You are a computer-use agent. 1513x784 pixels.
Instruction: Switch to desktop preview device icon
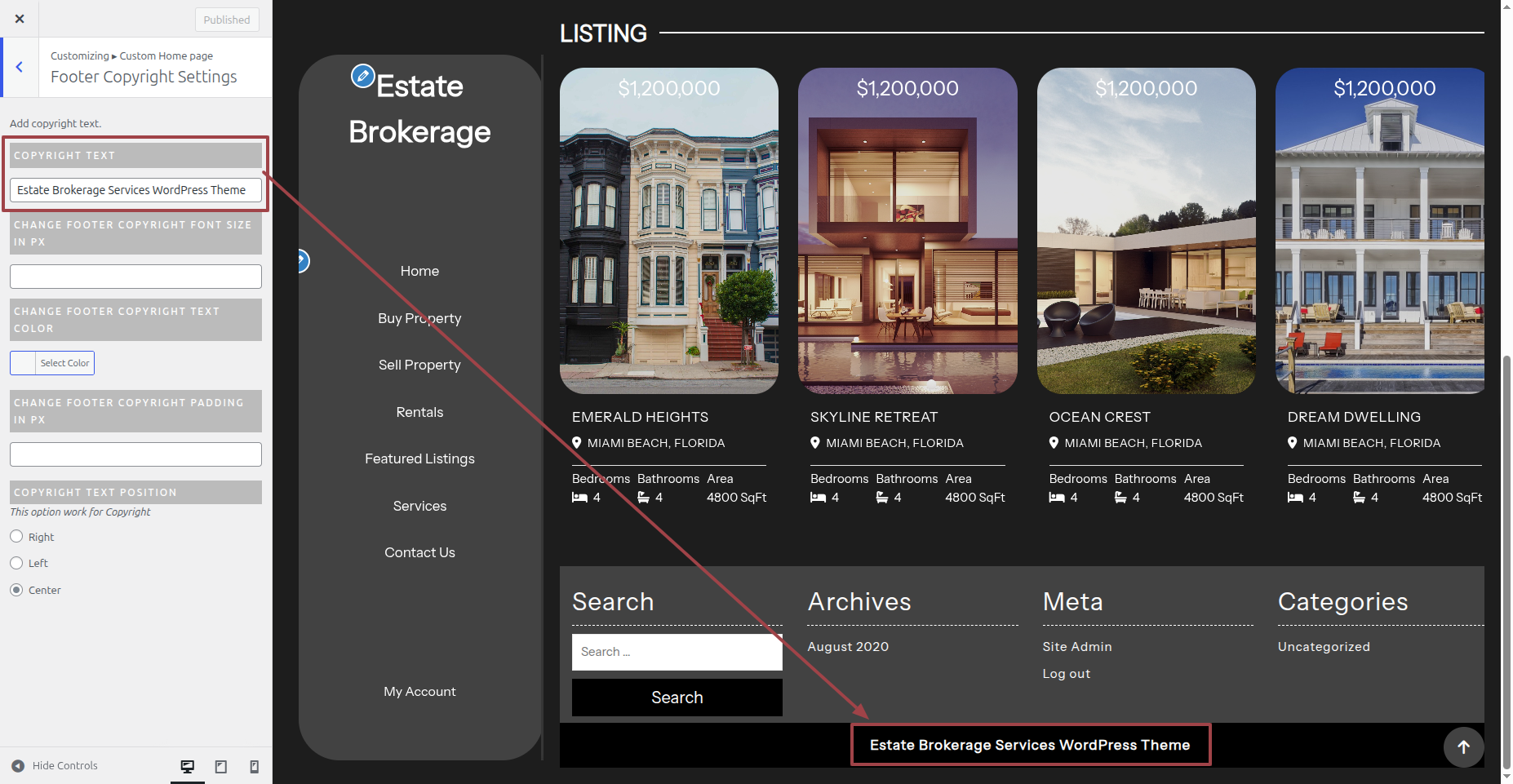click(188, 766)
